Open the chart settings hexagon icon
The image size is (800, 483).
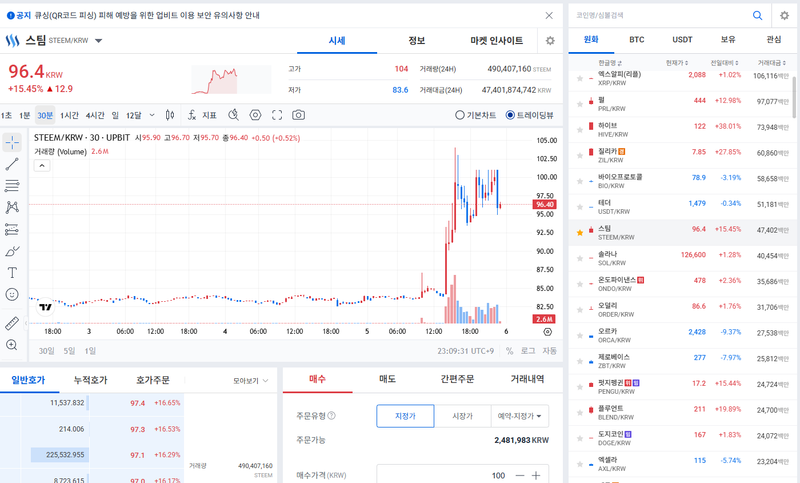[x=255, y=115]
